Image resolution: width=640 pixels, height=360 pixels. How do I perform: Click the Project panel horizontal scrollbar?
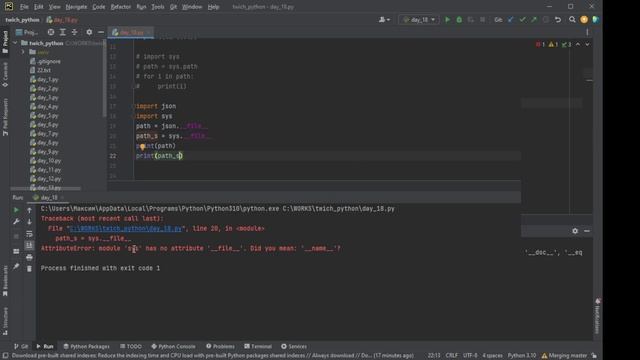45,189
